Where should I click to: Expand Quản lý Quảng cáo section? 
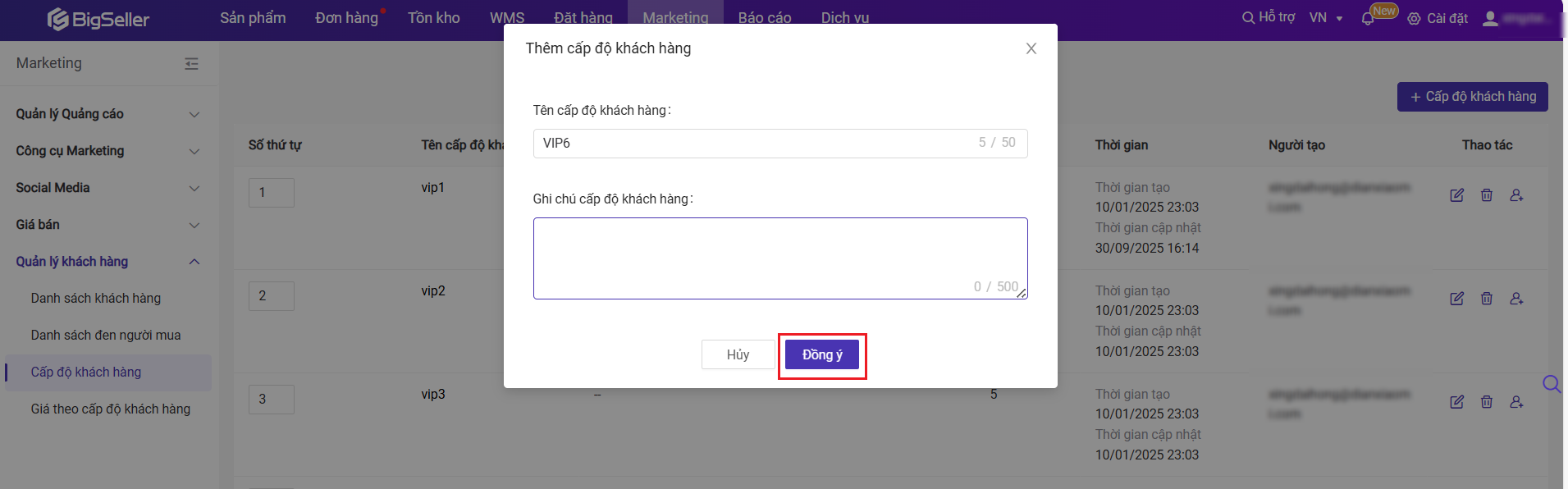pos(108,114)
